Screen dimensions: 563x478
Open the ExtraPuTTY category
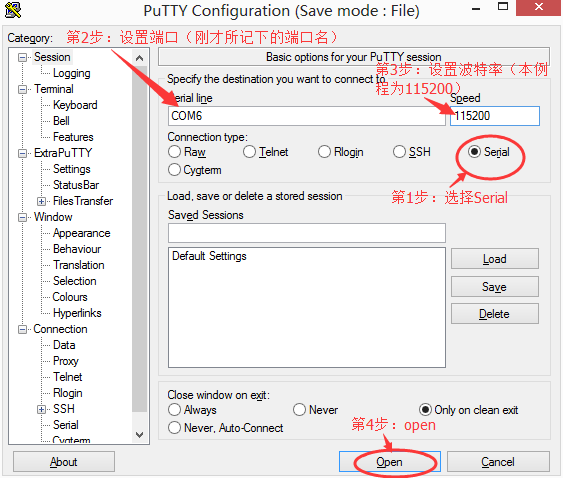63,153
